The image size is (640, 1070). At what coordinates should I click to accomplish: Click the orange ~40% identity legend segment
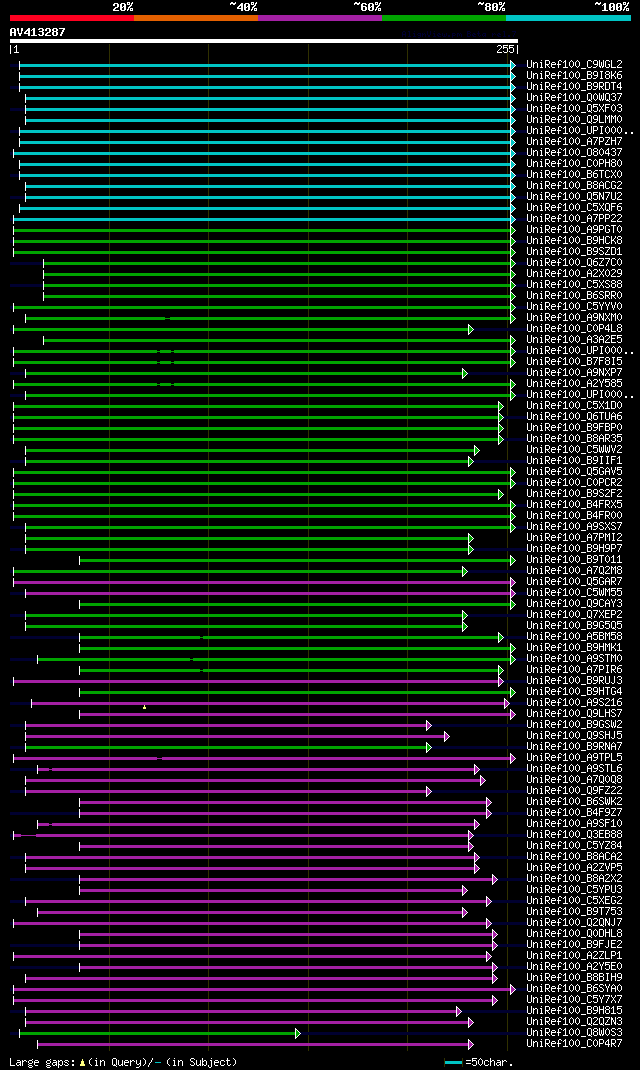196,18
